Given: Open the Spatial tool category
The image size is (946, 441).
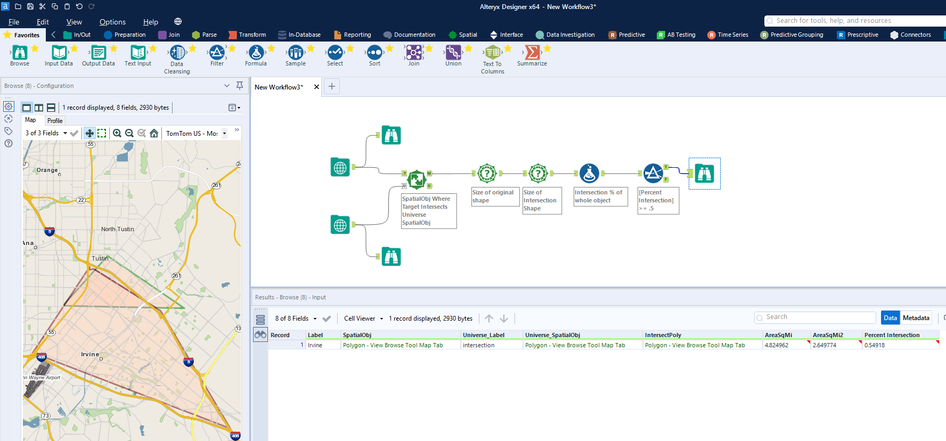Looking at the screenshot, I should pyautogui.click(x=466, y=35).
